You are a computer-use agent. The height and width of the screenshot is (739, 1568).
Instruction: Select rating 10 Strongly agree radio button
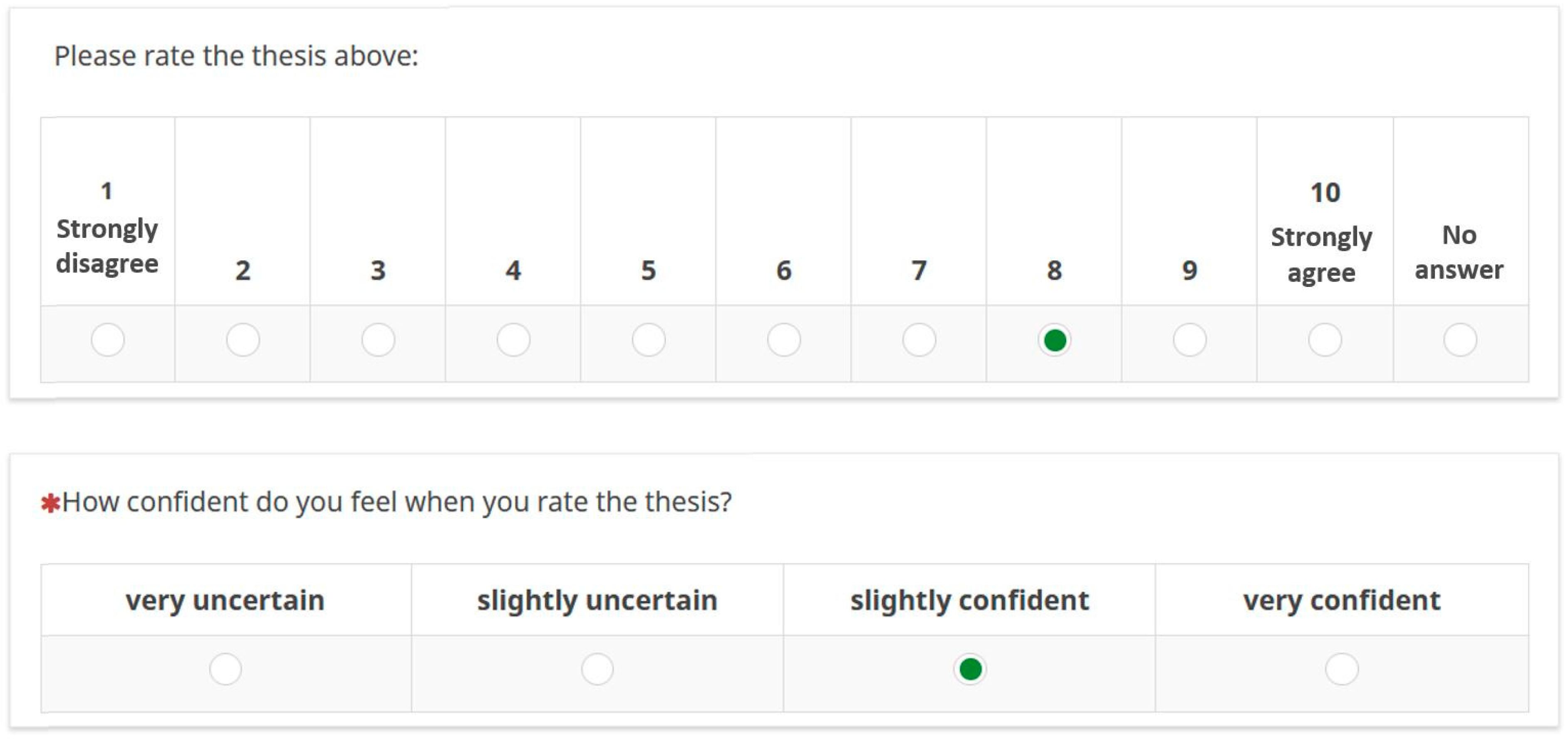tap(1325, 339)
